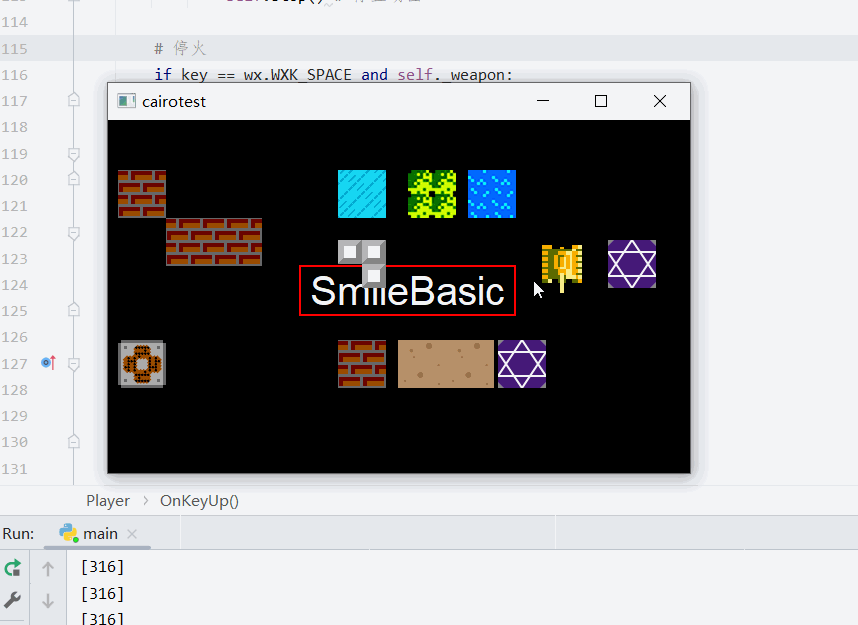Click the cyan water tile

point(362,194)
